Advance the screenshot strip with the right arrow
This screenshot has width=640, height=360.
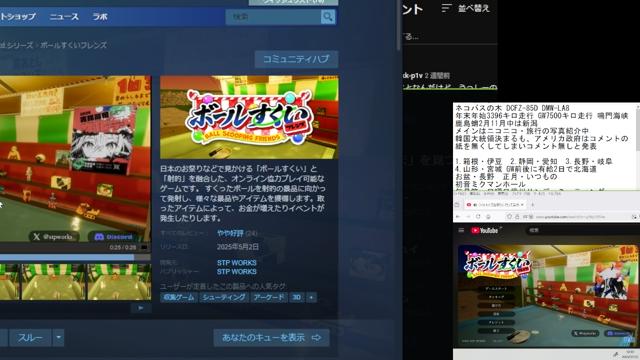[141, 308]
